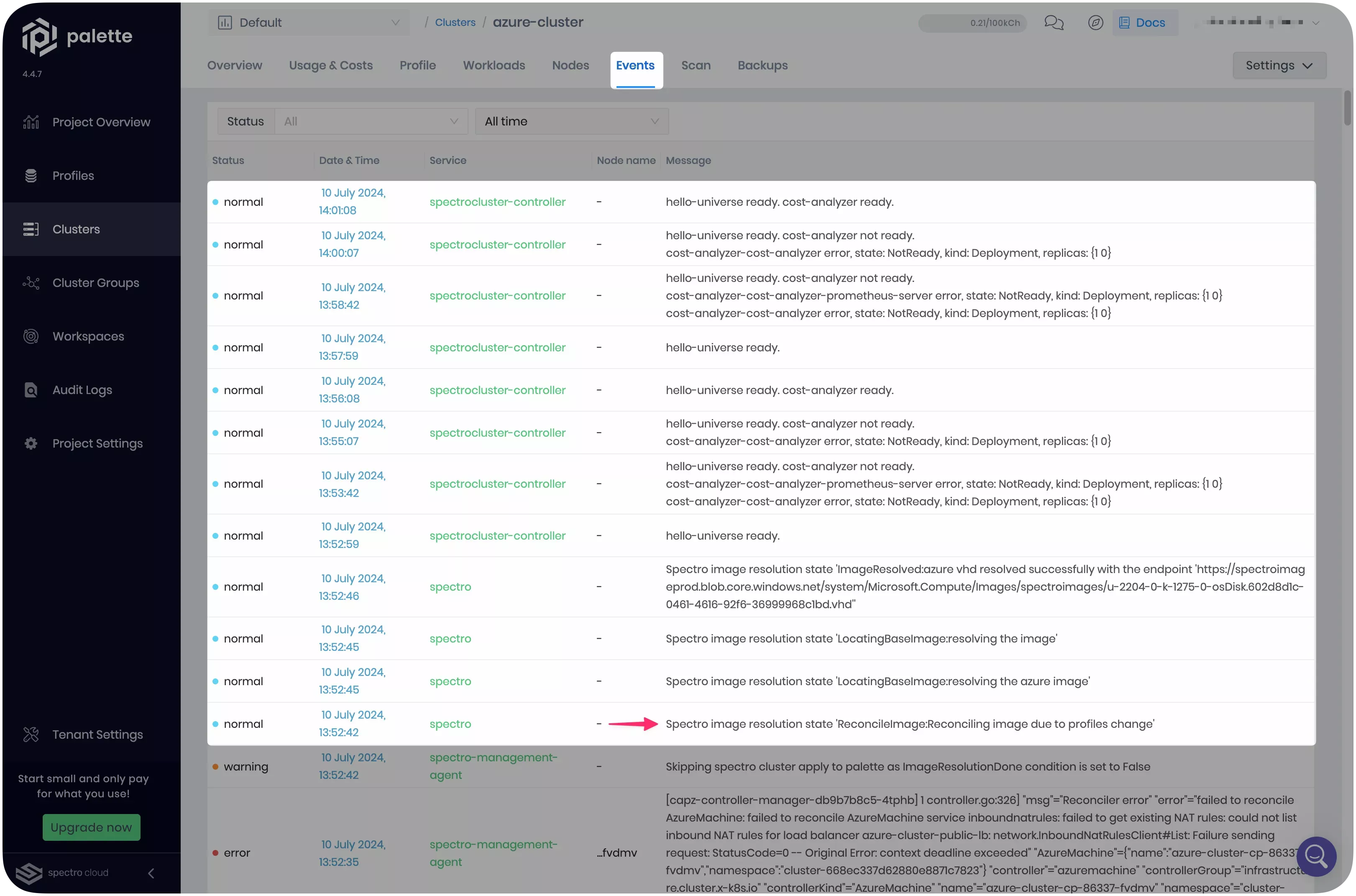Select the Events tab
The height and width of the screenshot is (896, 1356).
(635, 66)
